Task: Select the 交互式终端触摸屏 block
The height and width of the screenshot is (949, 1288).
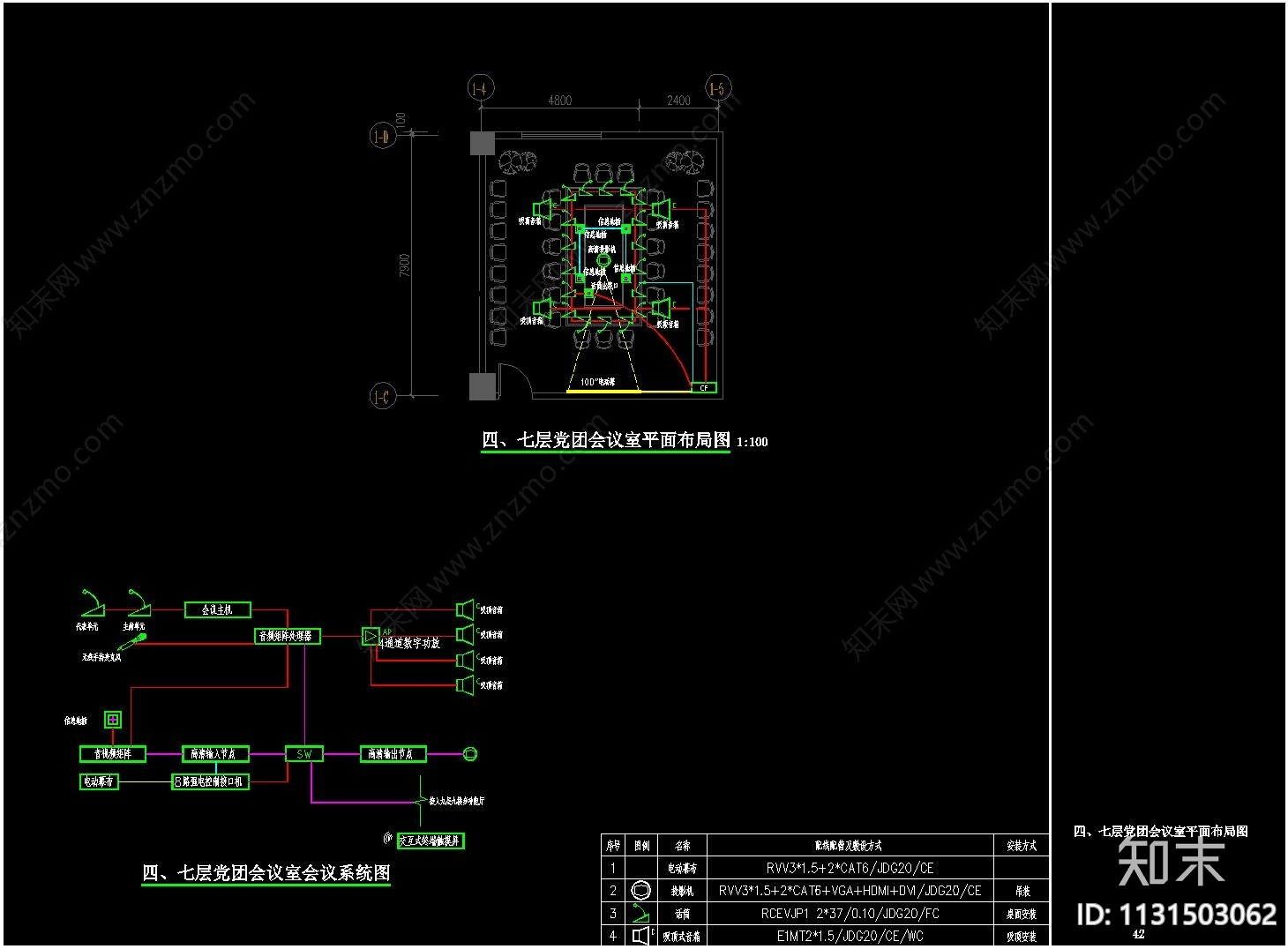Action: [431, 841]
